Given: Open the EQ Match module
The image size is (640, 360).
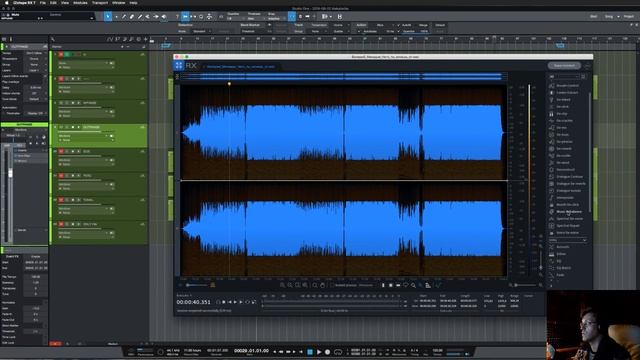Looking at the screenshot, I should coord(563,268).
